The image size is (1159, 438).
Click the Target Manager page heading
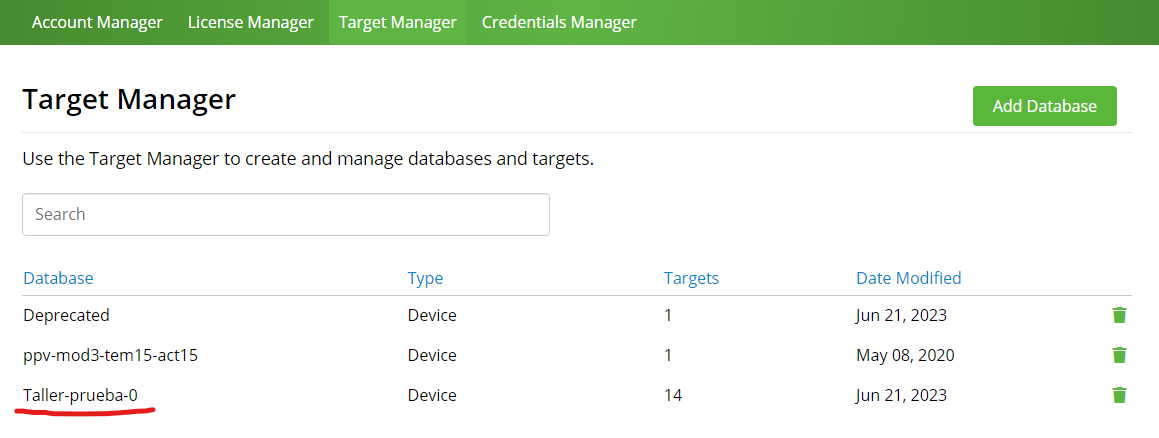pyautogui.click(x=129, y=100)
